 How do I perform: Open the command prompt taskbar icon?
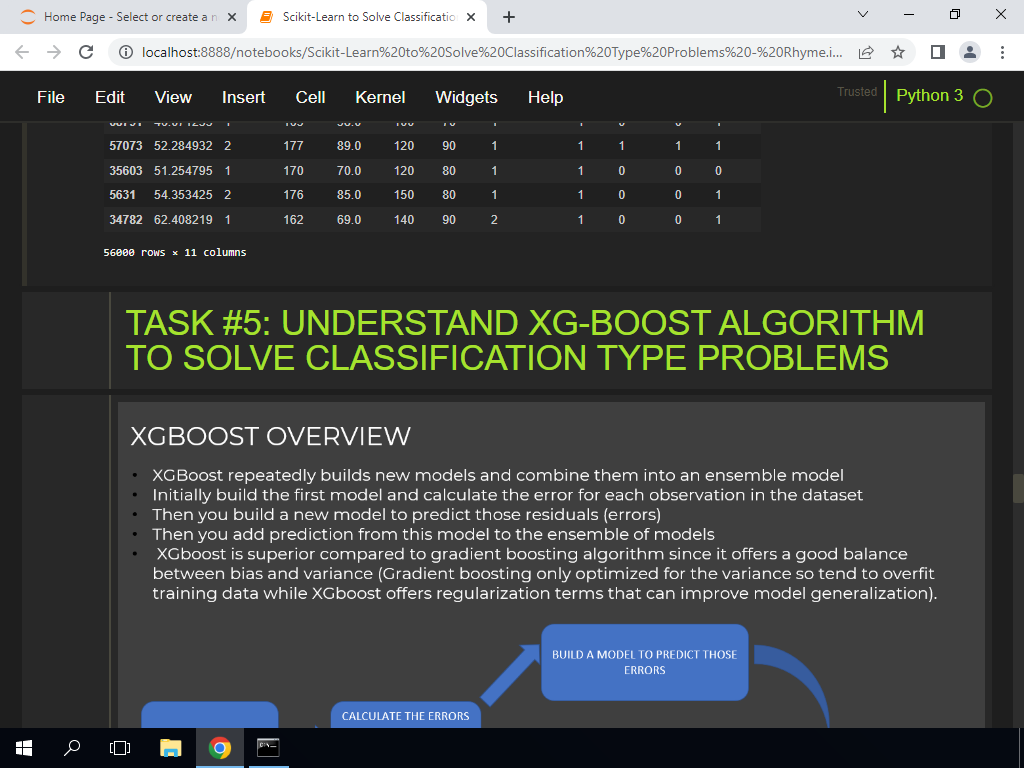pyautogui.click(x=268, y=748)
